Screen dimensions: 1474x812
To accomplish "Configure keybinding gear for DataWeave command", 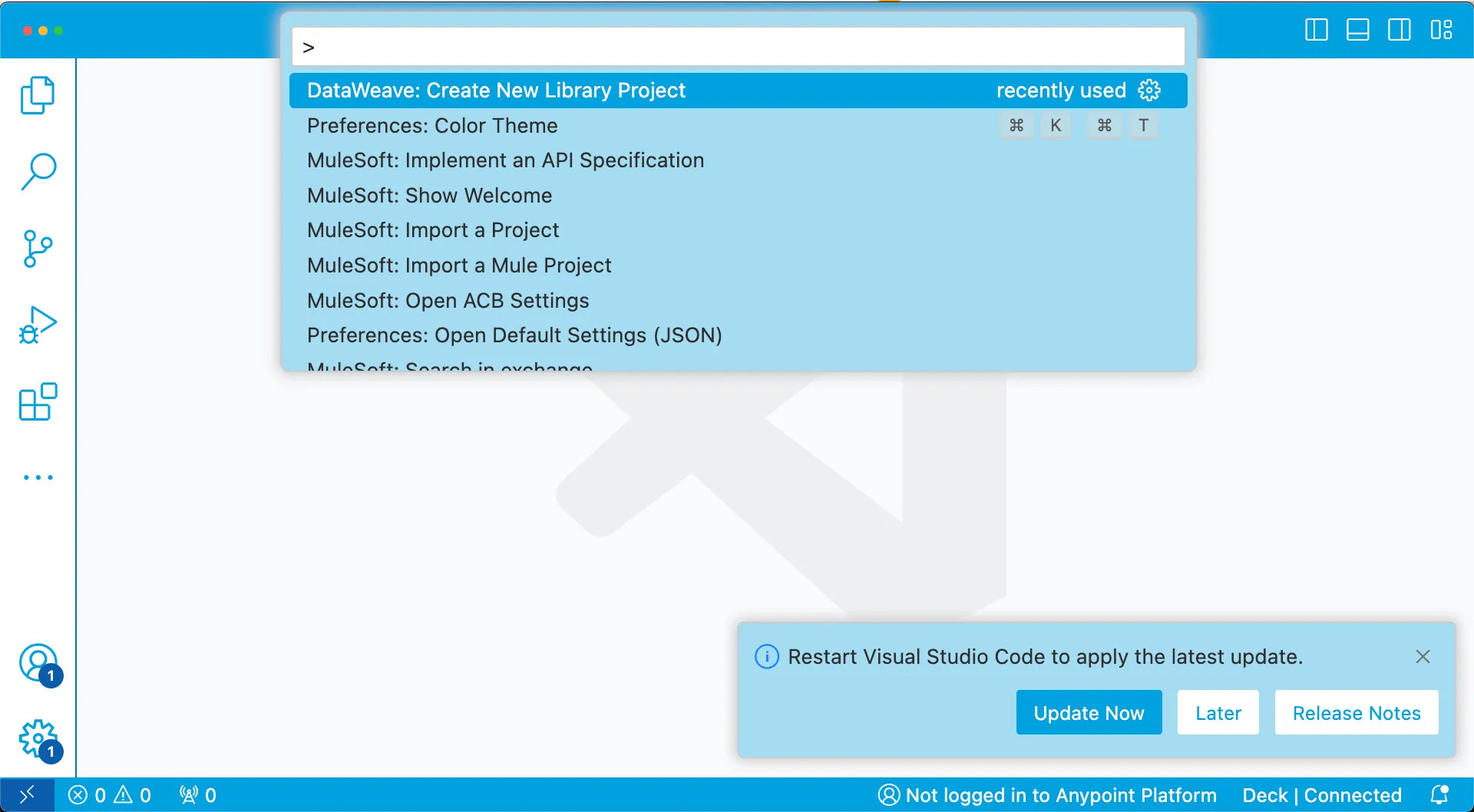I will pos(1149,91).
